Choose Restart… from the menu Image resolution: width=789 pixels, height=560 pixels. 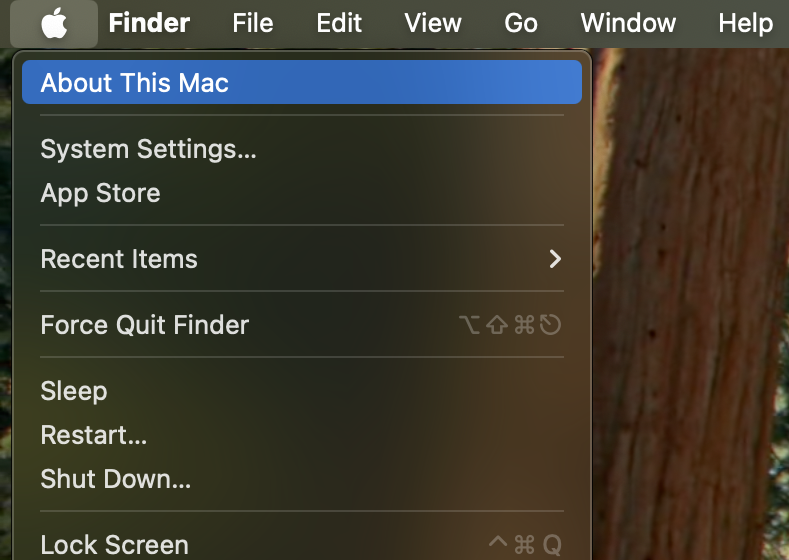302,435
